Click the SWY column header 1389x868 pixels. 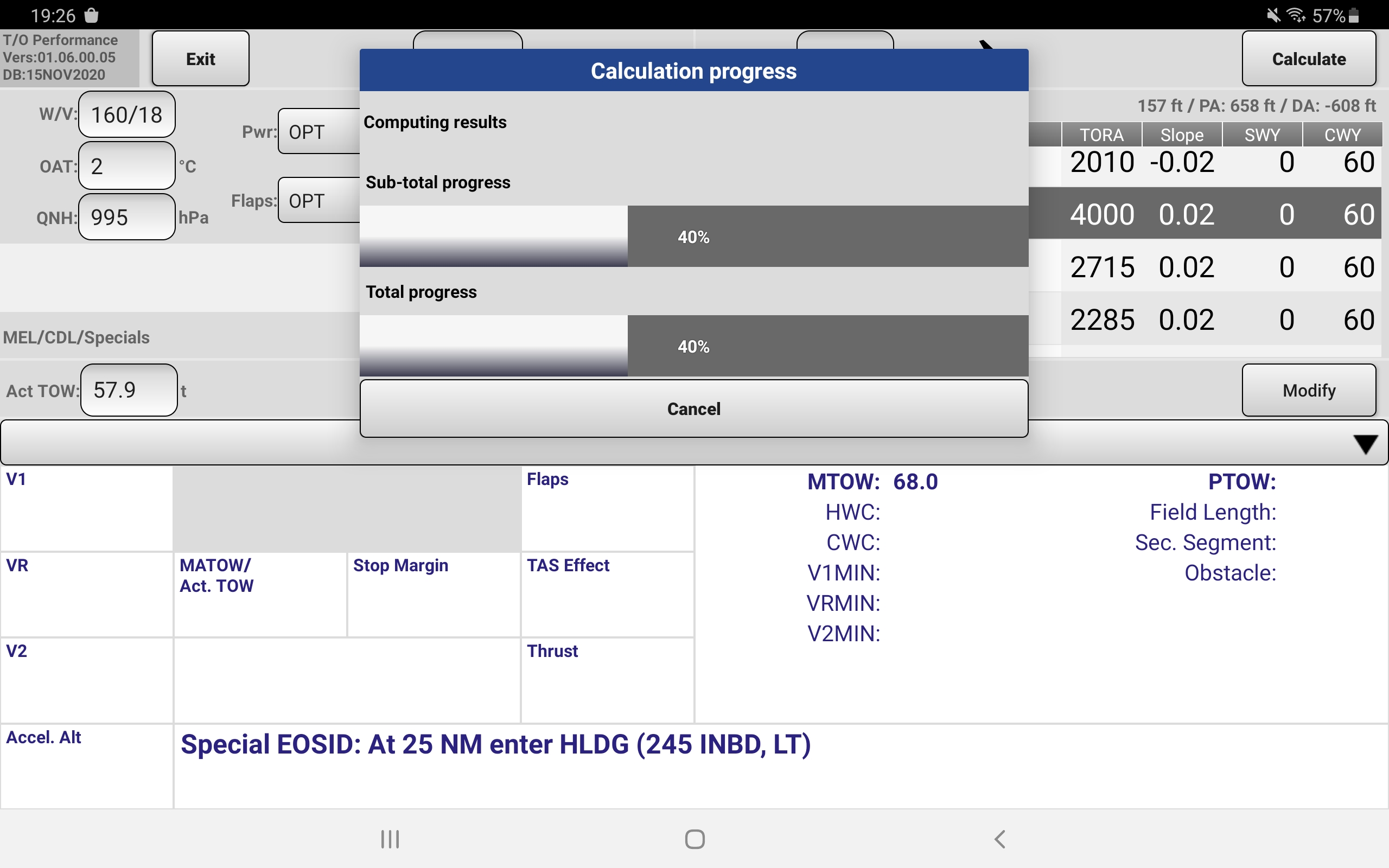point(1261,135)
